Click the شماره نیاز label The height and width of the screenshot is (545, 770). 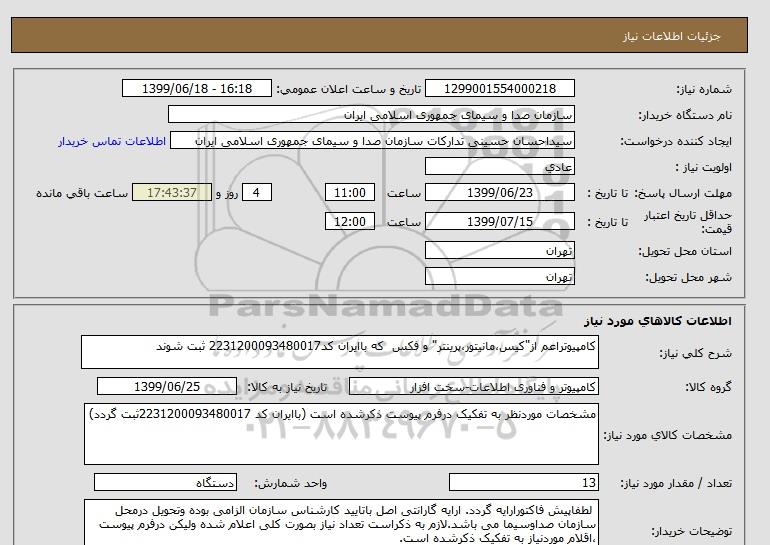(704, 89)
